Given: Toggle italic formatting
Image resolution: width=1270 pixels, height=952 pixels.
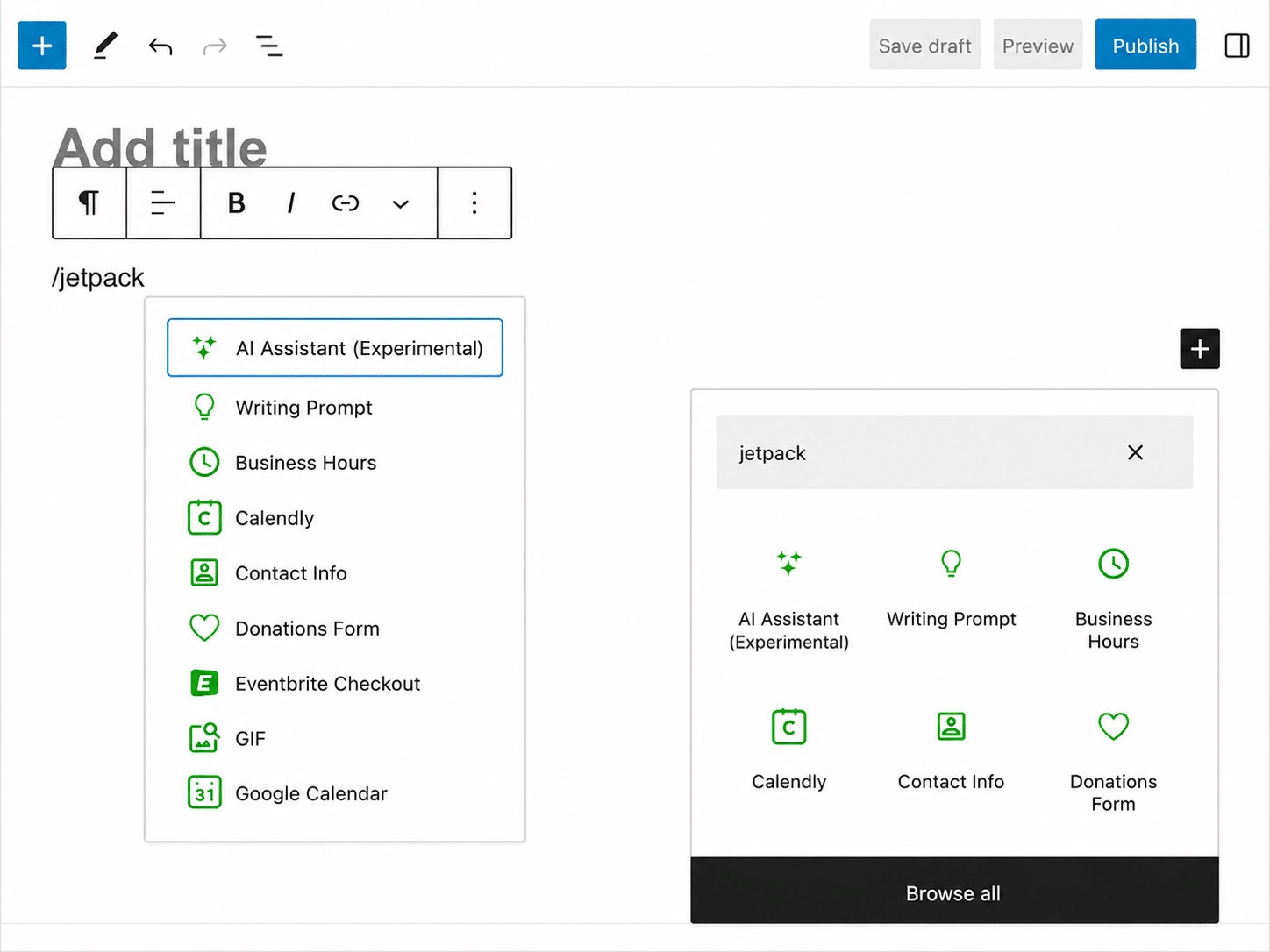Looking at the screenshot, I should pos(291,203).
